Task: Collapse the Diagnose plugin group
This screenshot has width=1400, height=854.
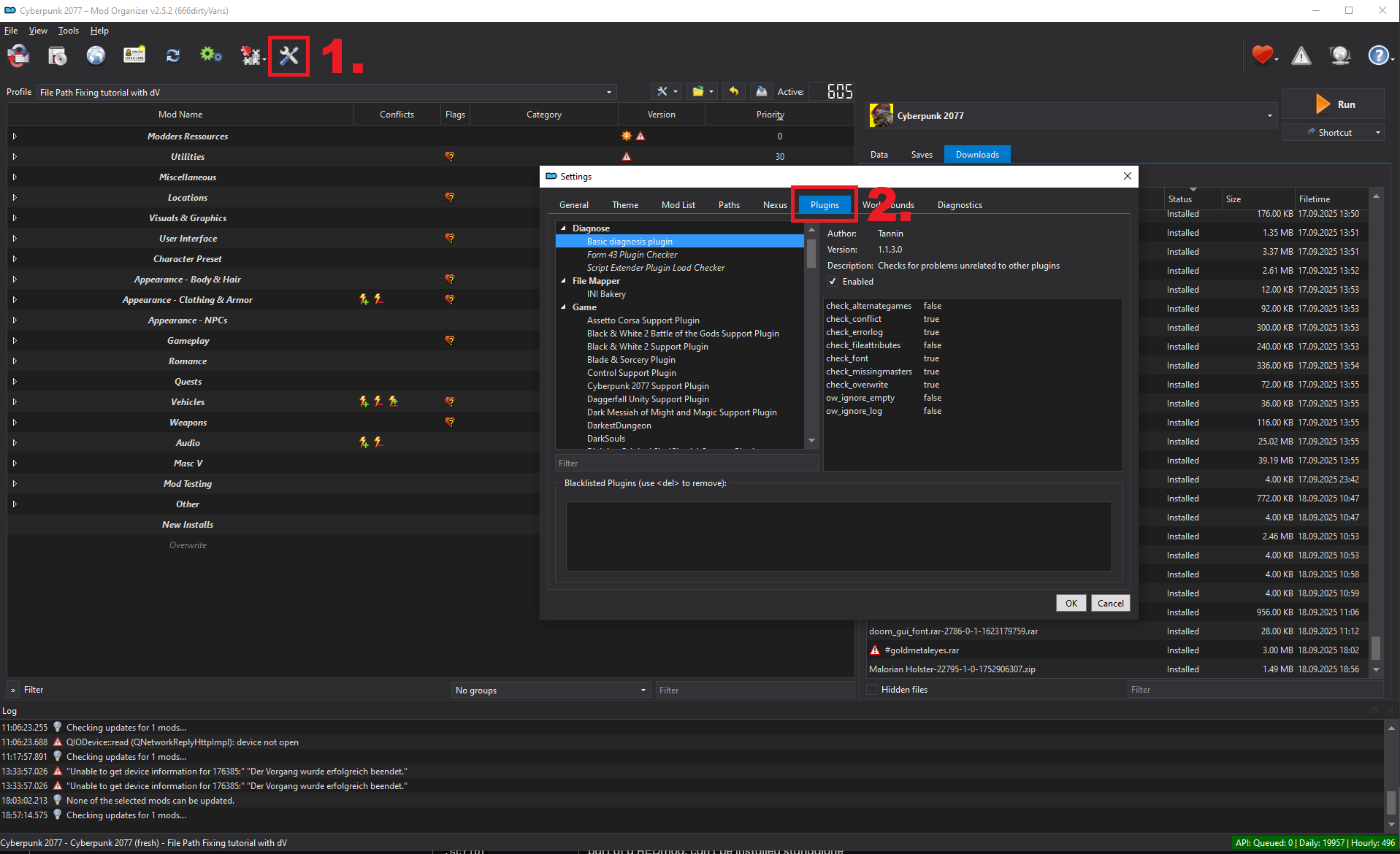Action: tap(563, 228)
